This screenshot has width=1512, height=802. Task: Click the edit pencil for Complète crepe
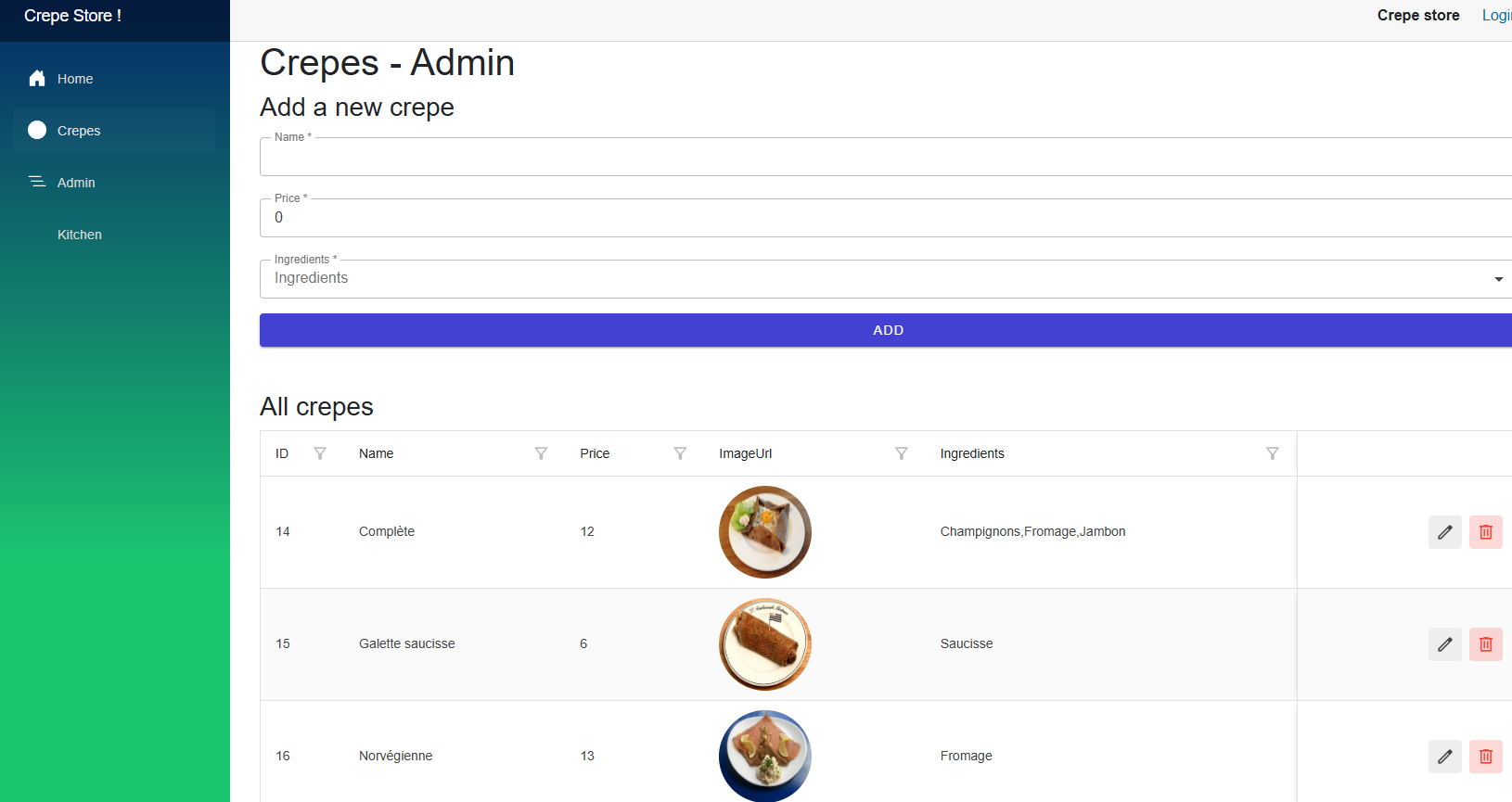coord(1444,532)
